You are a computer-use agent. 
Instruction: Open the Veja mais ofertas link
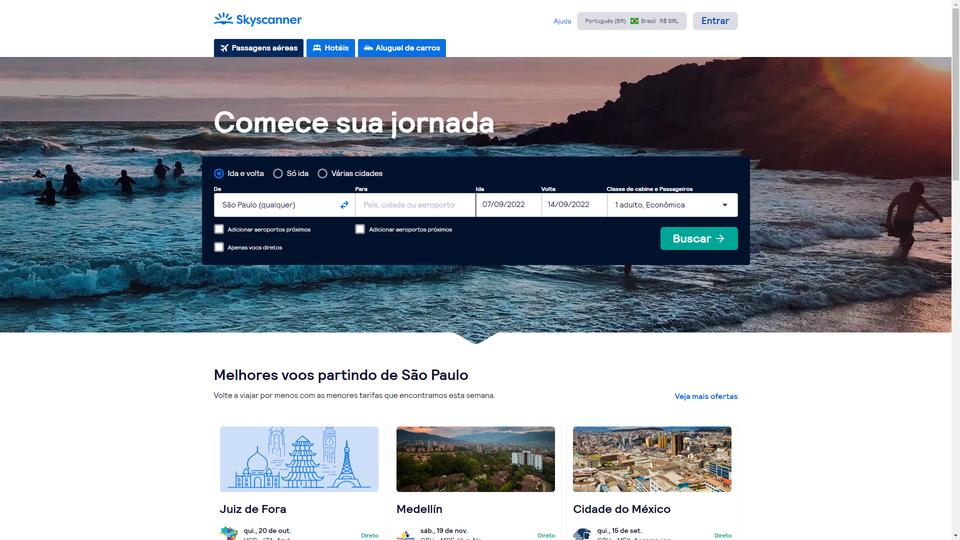coord(706,397)
